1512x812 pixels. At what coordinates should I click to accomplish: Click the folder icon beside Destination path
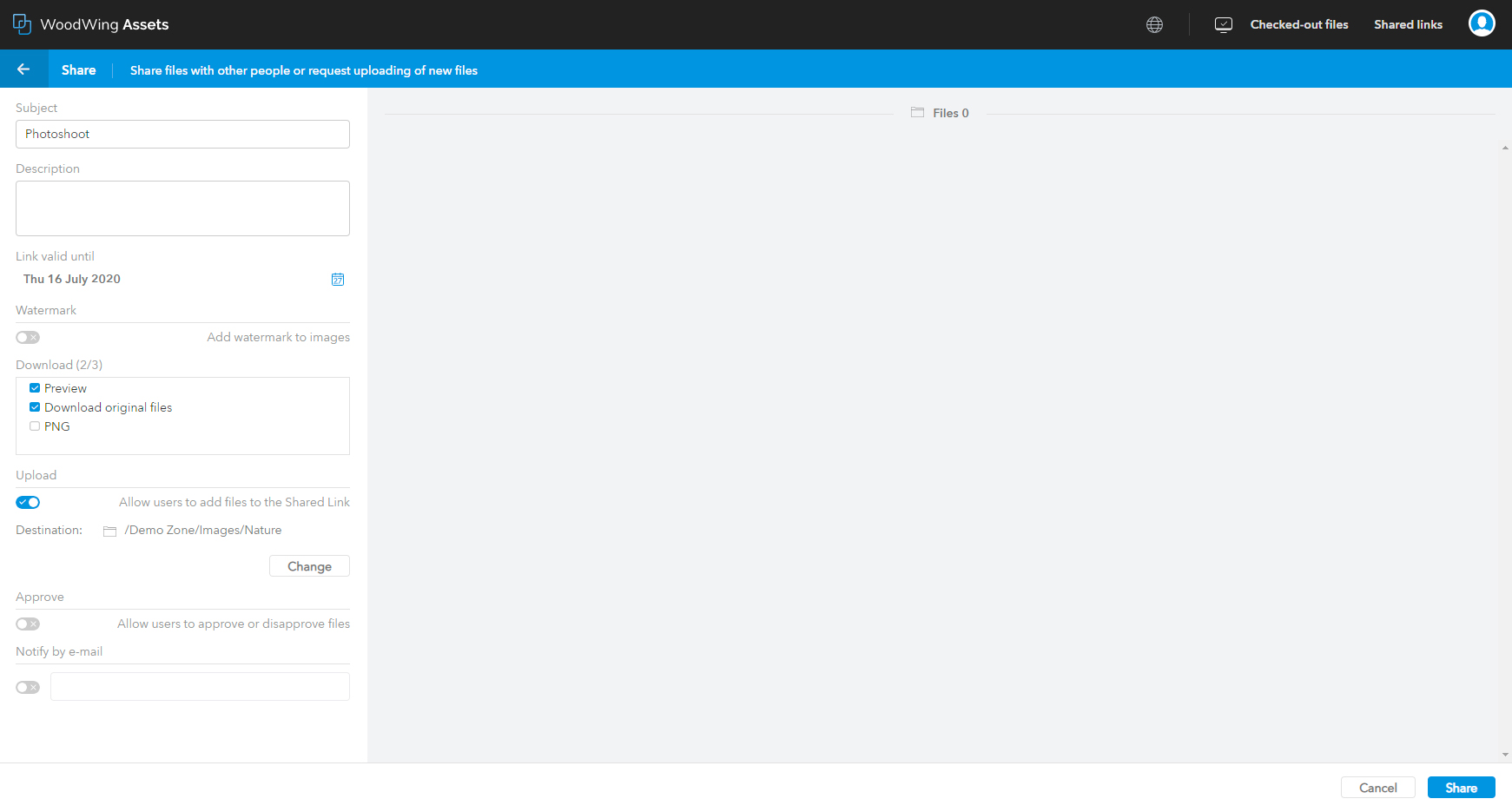pos(109,531)
